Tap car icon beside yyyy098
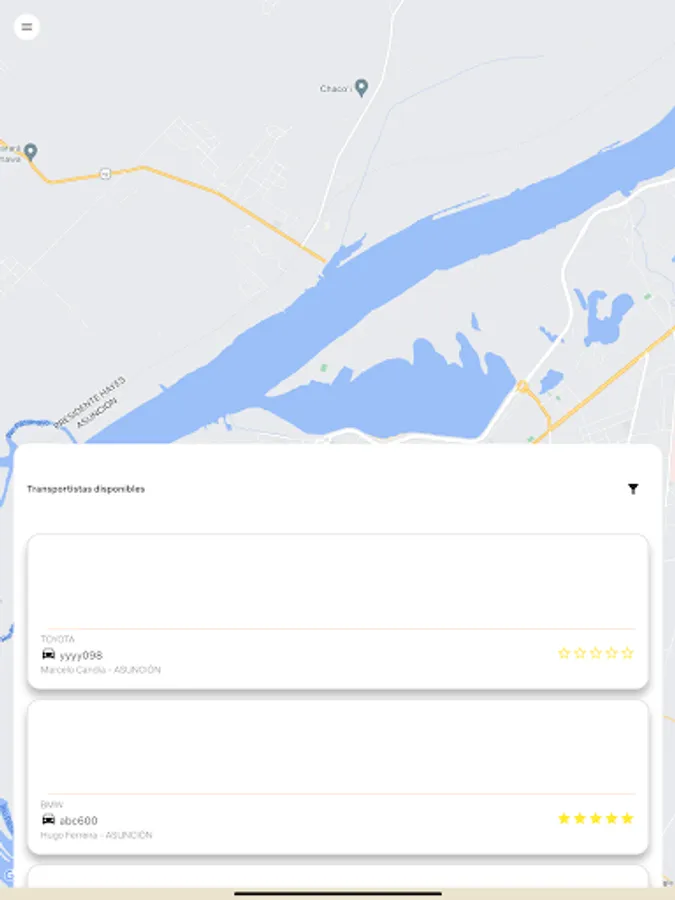The width and height of the screenshot is (675, 900). tap(49, 654)
